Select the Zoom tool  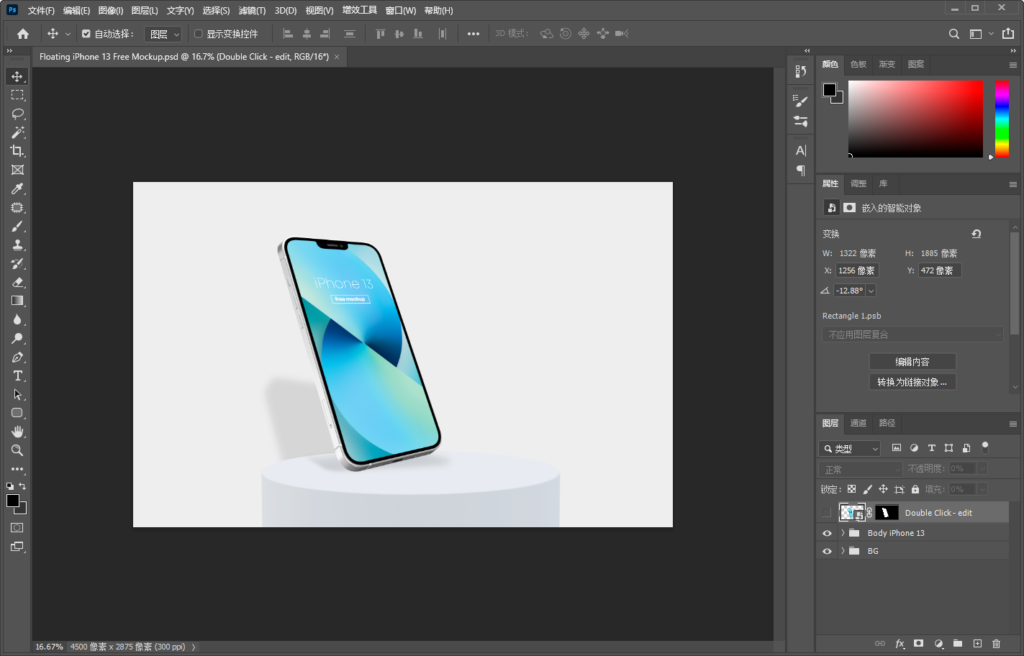pos(17,450)
